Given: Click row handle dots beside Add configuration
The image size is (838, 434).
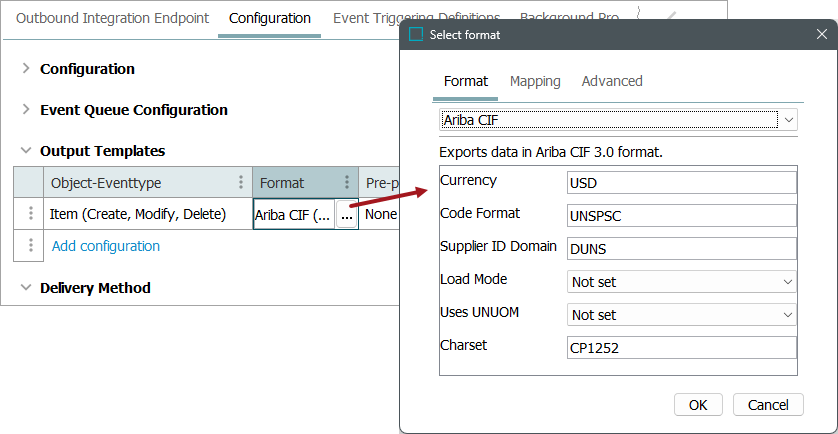Looking at the screenshot, I should pos(31,246).
